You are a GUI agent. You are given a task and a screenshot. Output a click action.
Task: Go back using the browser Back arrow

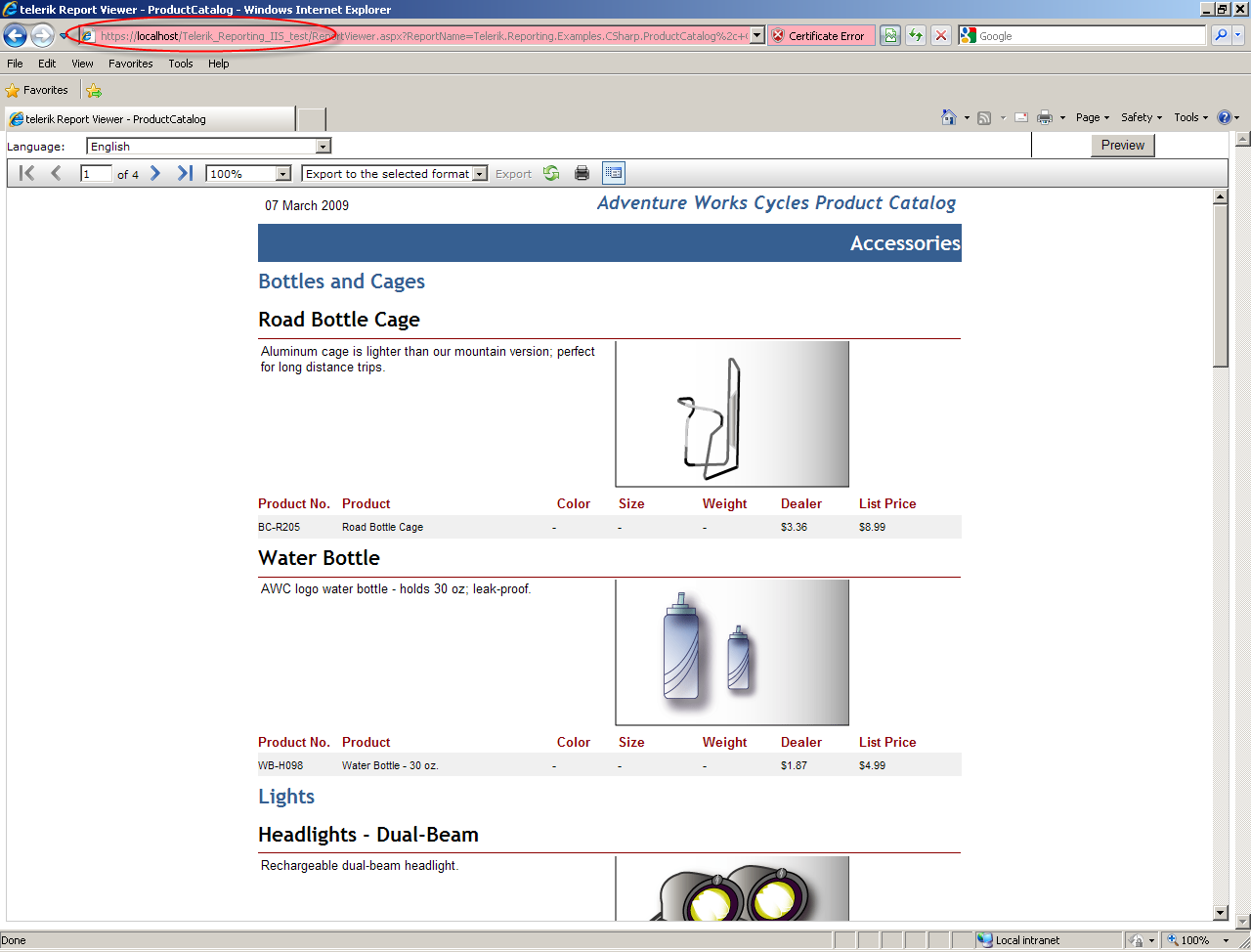pyautogui.click(x=16, y=36)
